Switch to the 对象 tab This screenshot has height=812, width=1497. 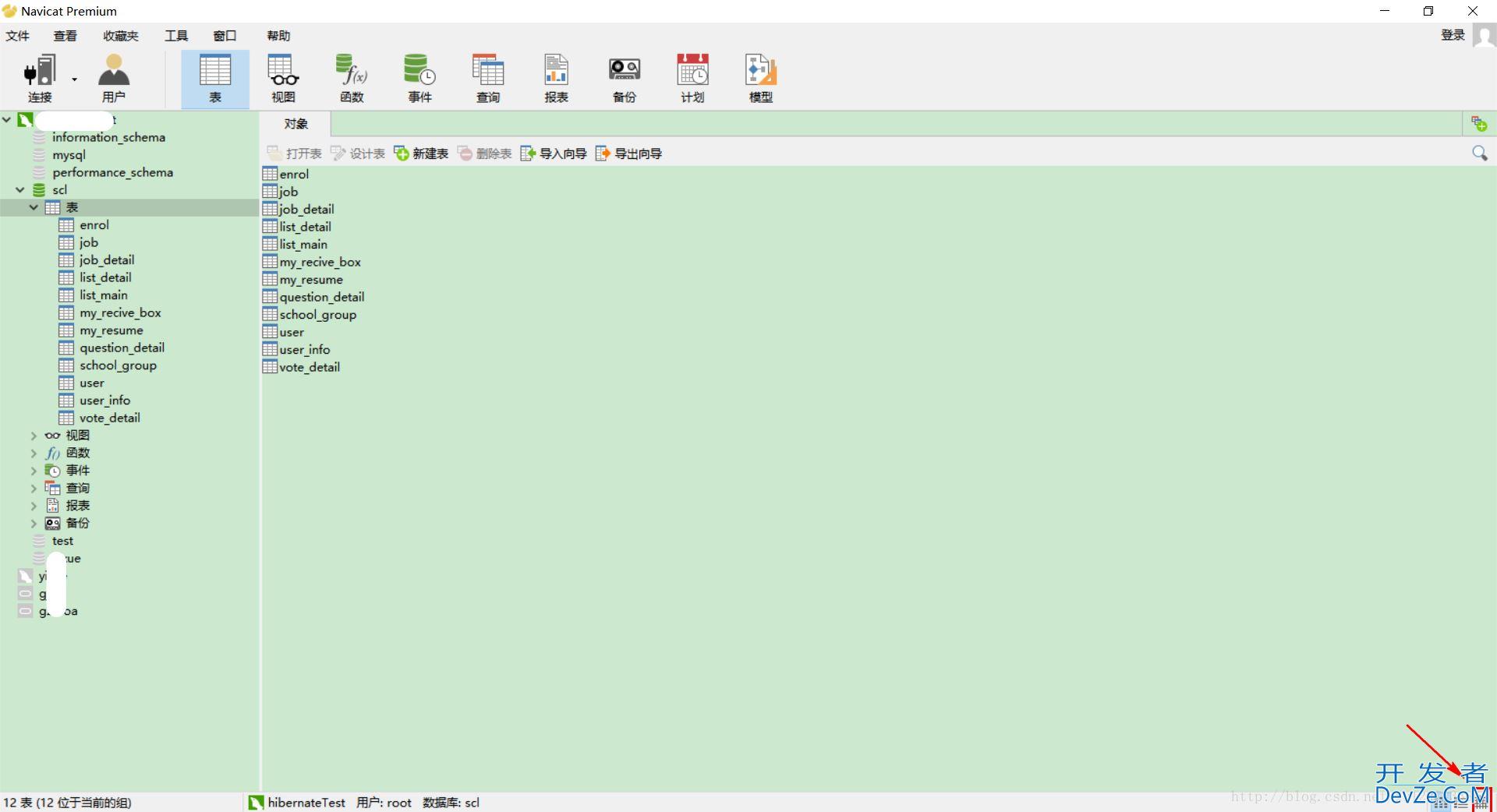coord(296,124)
